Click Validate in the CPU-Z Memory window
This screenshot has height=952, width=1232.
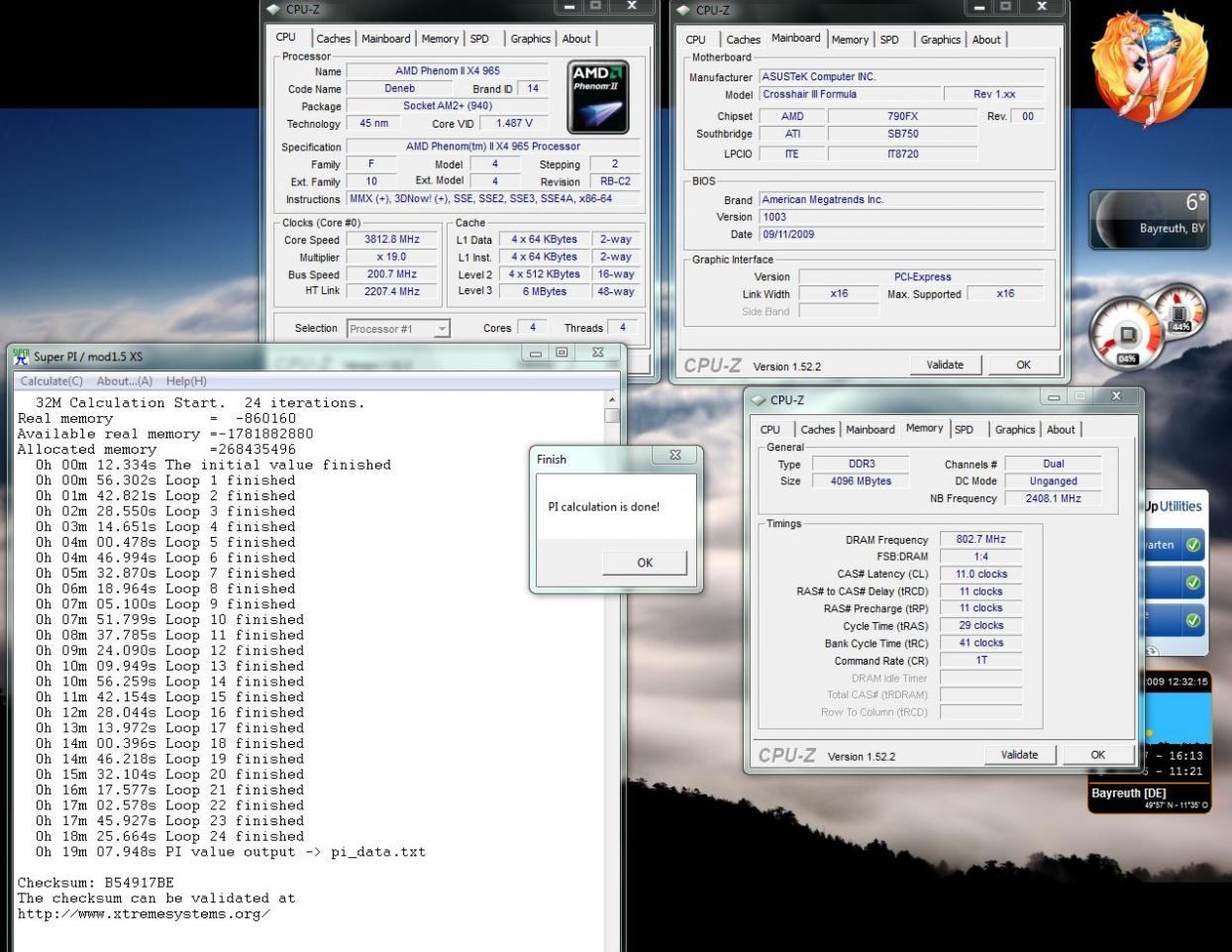pos(1019,755)
